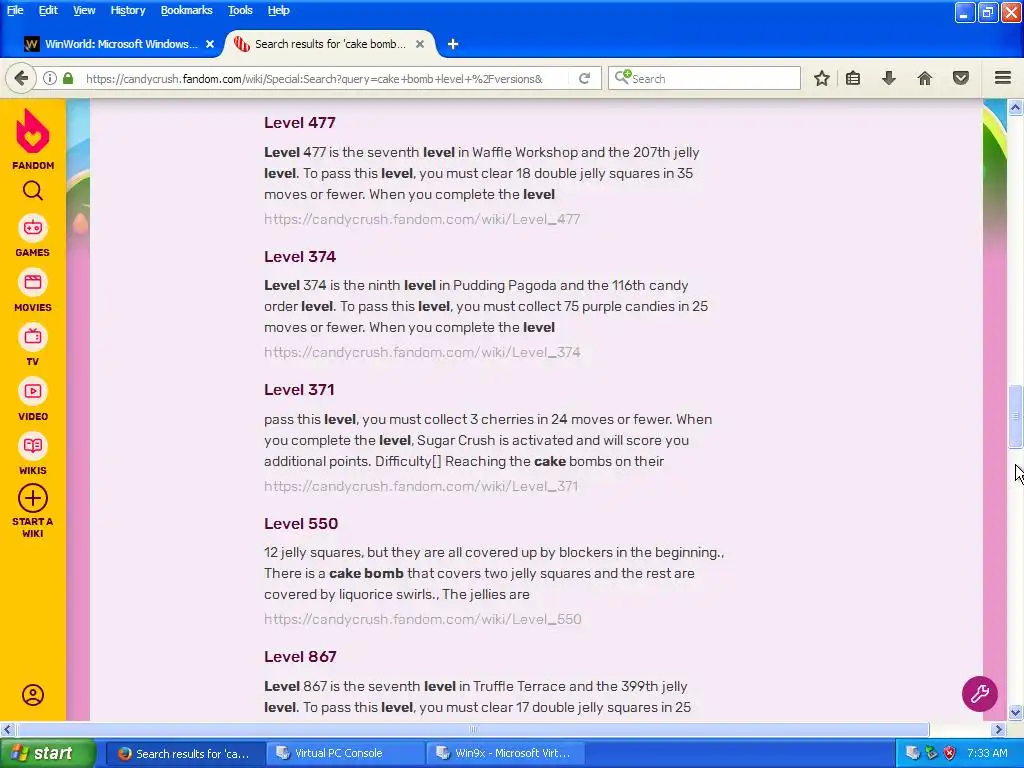Open the Help menu
The height and width of the screenshot is (768, 1024).
pos(278,10)
